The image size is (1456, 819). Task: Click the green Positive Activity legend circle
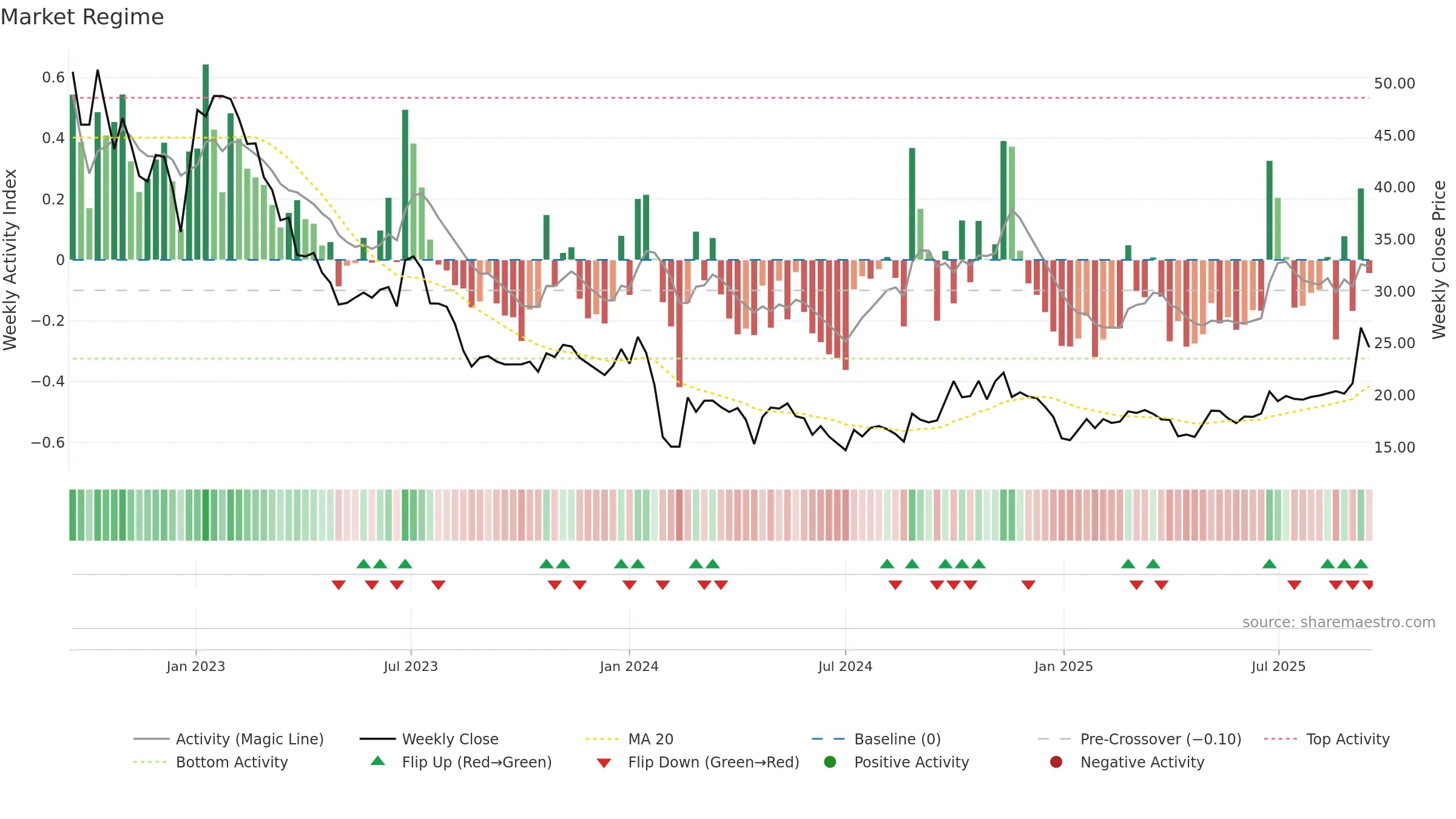(831, 761)
